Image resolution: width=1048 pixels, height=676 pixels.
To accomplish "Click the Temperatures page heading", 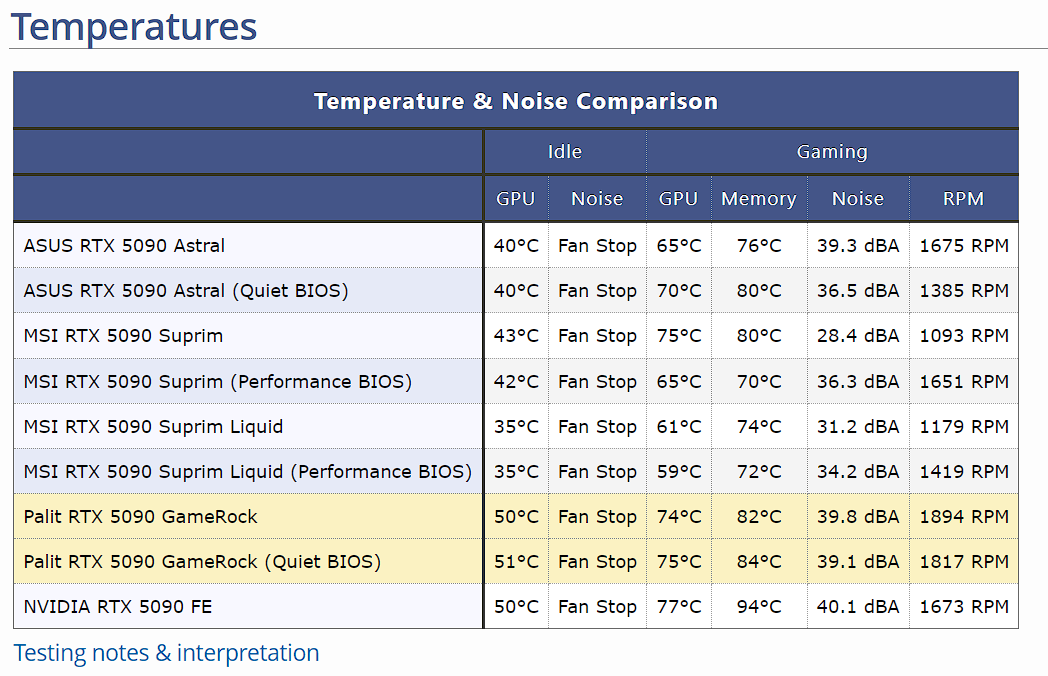I will [134, 26].
